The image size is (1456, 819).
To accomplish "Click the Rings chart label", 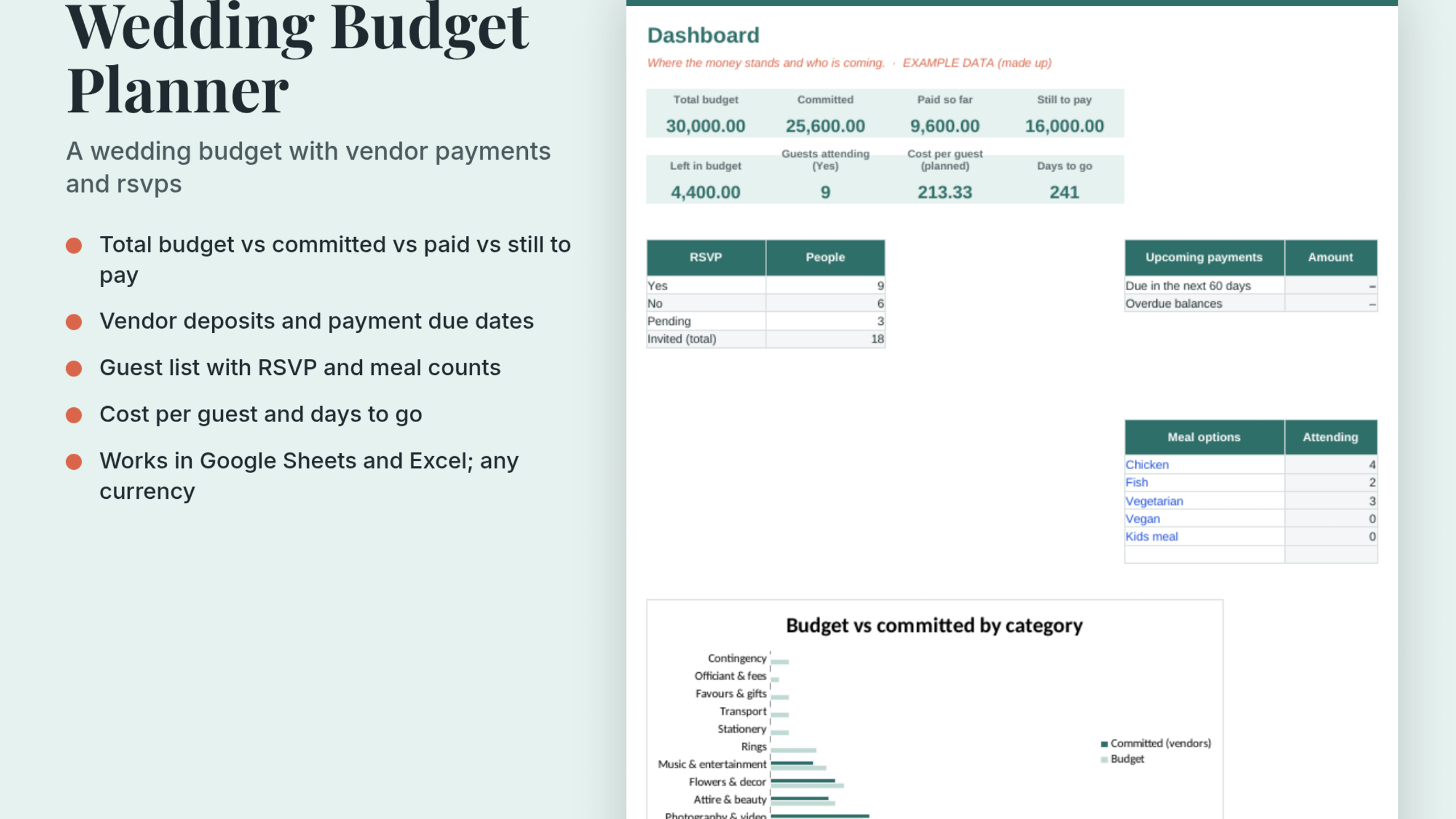I will click(753, 747).
